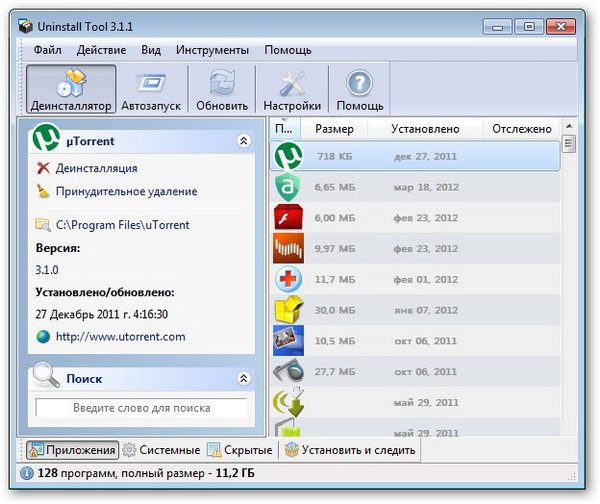600x504 pixels.
Task: Open the Действие menu
Action: click(x=101, y=50)
